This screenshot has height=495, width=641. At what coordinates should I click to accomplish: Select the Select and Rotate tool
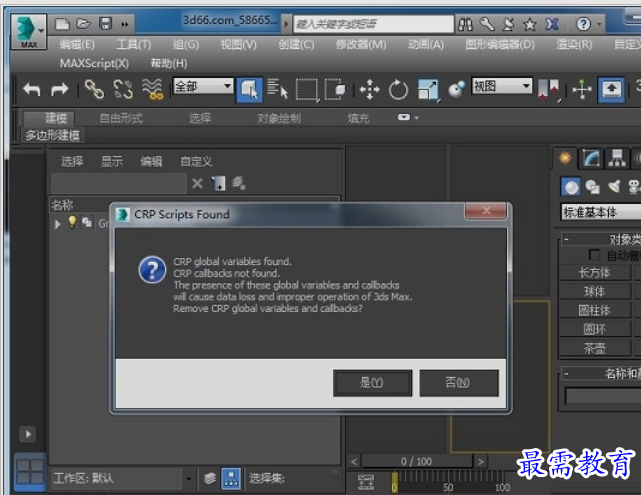(398, 90)
